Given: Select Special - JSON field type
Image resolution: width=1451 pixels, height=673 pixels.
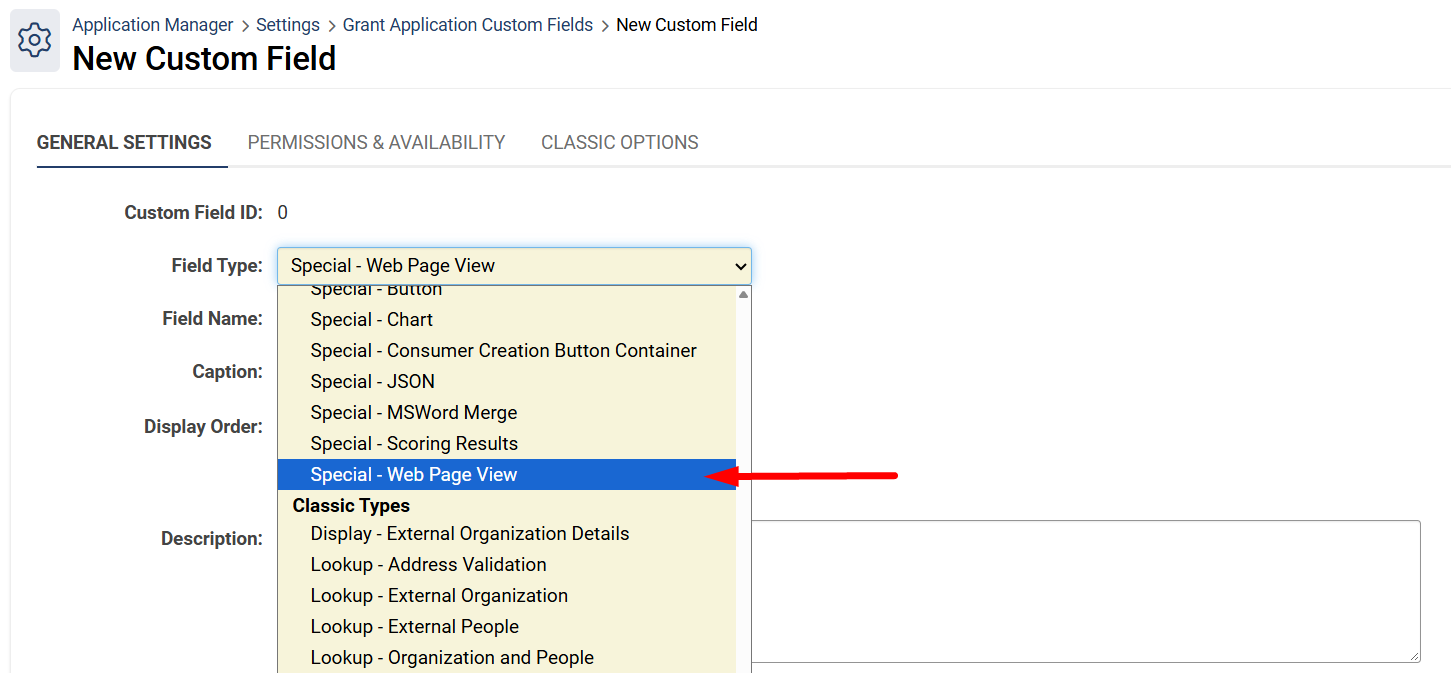Looking at the screenshot, I should [507, 382].
